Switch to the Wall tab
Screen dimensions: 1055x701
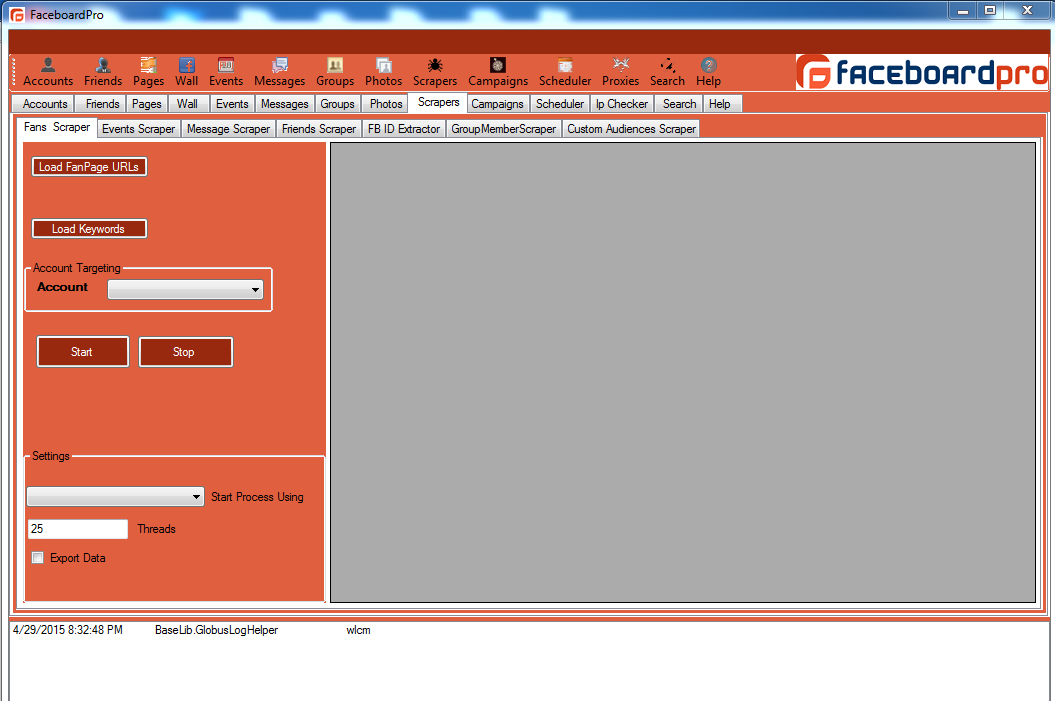[x=187, y=104]
